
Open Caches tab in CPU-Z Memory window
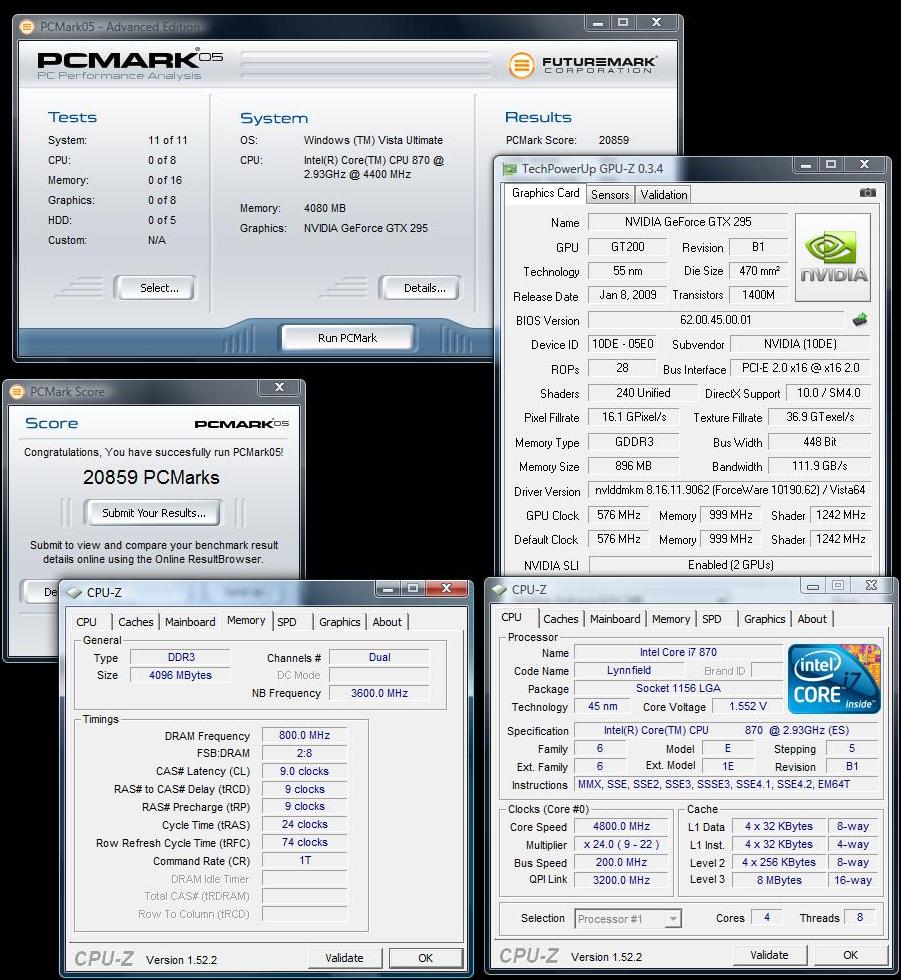click(136, 622)
